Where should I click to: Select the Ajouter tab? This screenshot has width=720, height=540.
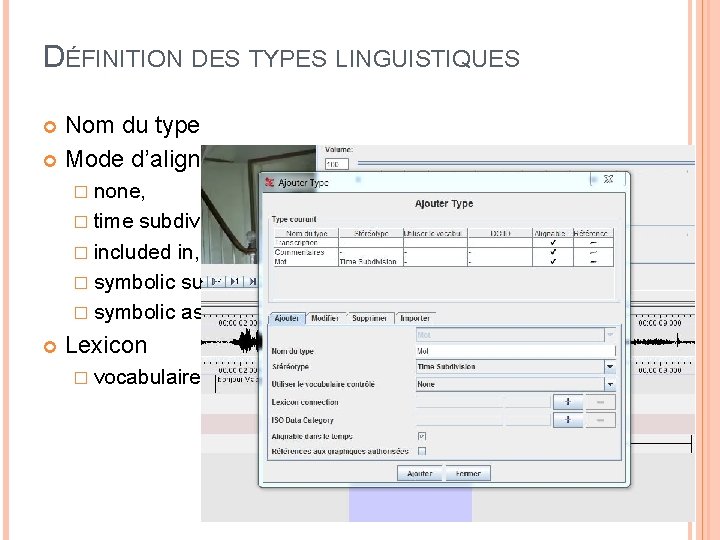(x=287, y=318)
